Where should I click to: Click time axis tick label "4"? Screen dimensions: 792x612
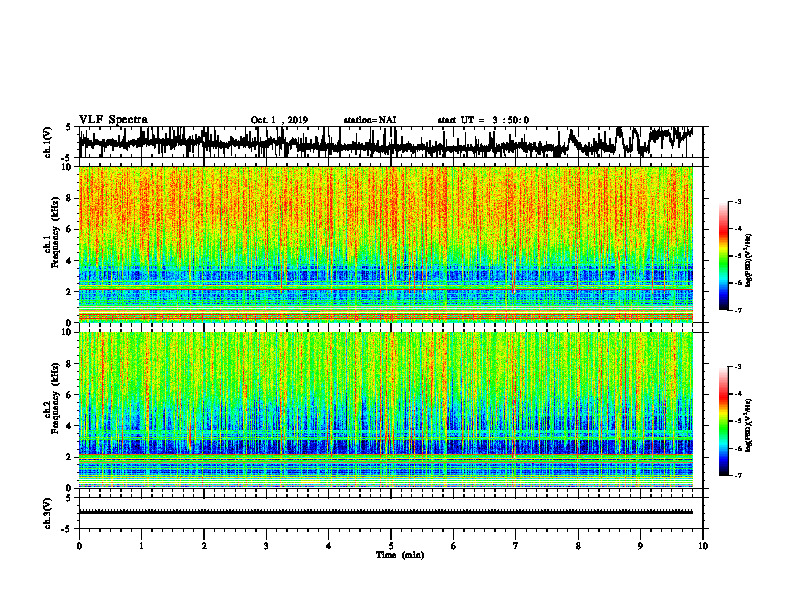pyautogui.click(x=329, y=546)
